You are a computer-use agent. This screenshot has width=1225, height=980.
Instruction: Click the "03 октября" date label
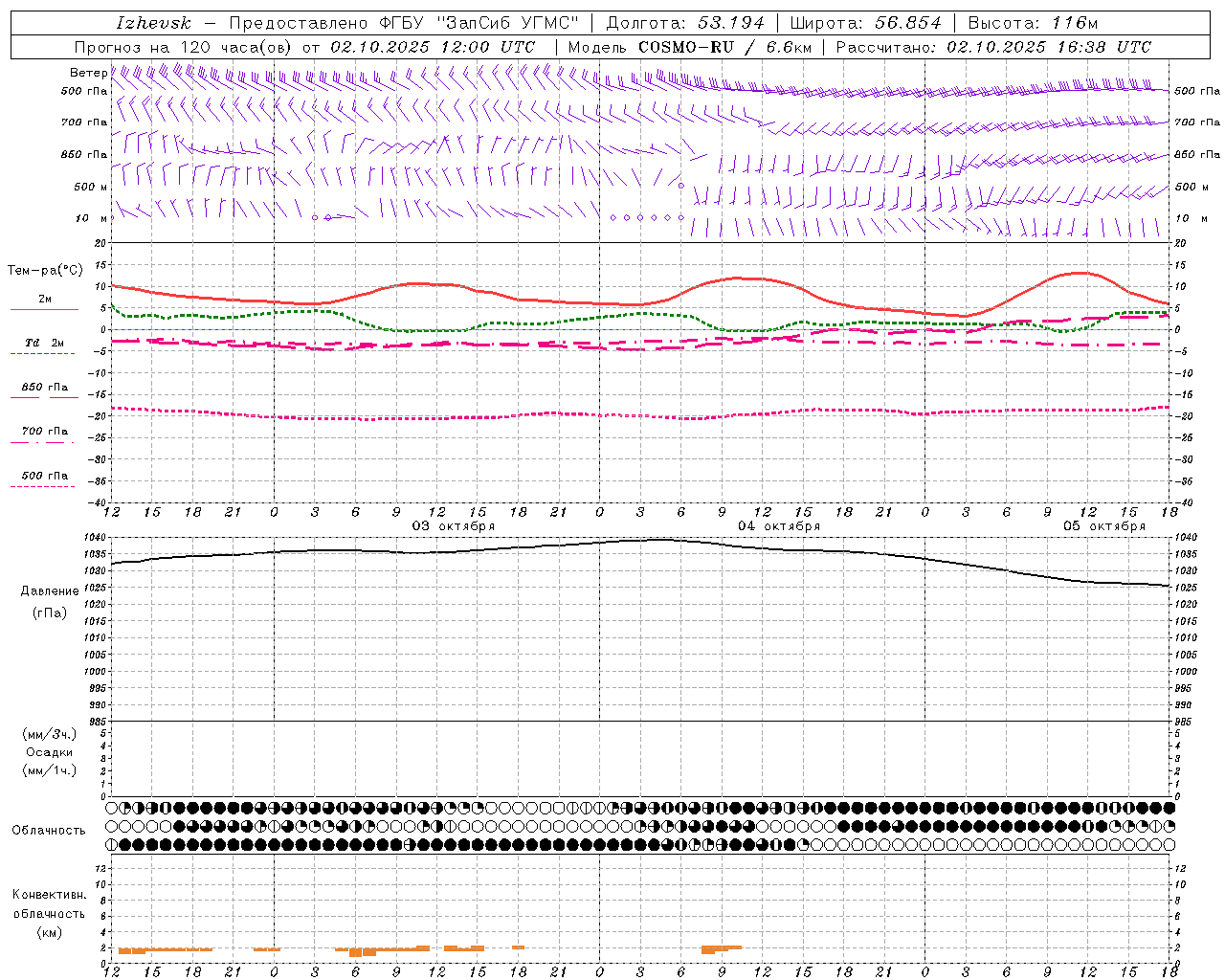coord(454,526)
